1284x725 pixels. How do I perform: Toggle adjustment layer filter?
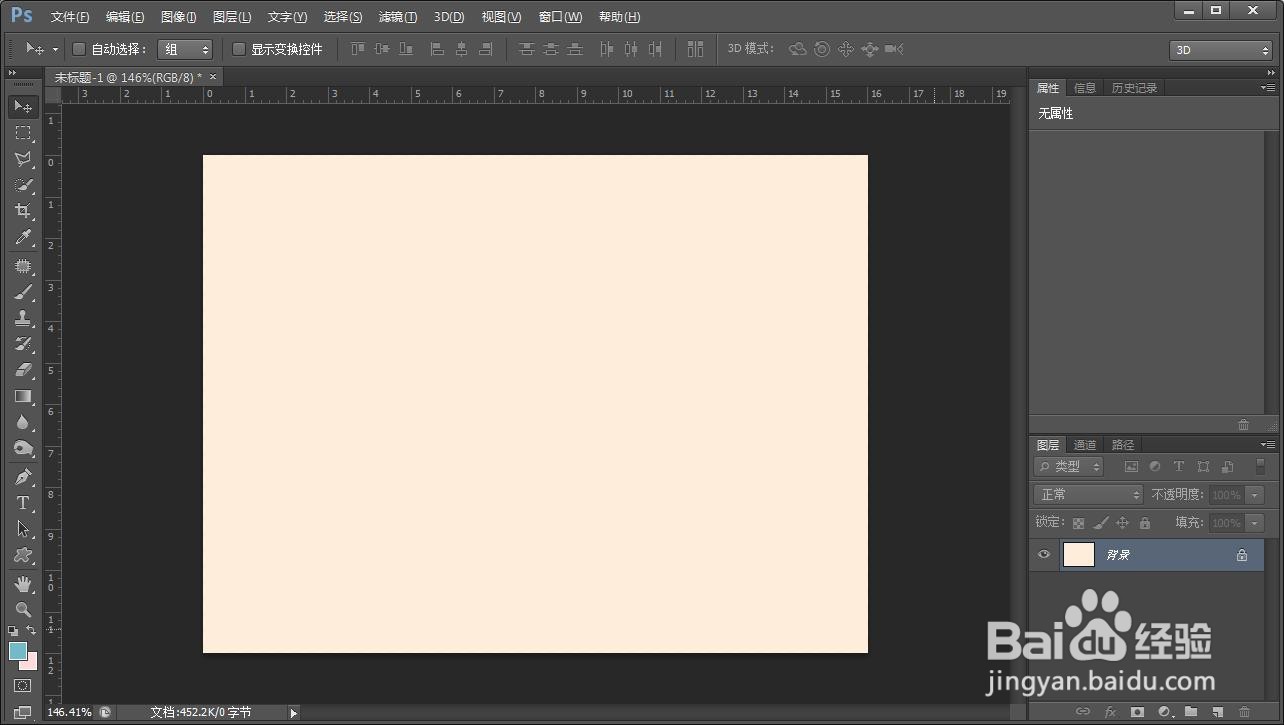(1155, 466)
